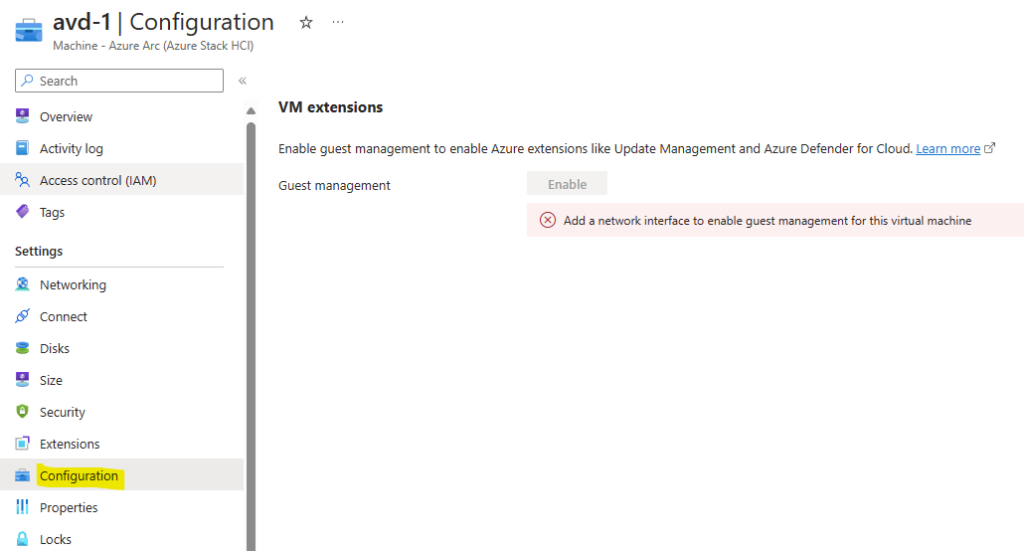Image resolution: width=1024 pixels, height=551 pixels.
Task: Click the Overview monitor icon
Action: pos(22,116)
